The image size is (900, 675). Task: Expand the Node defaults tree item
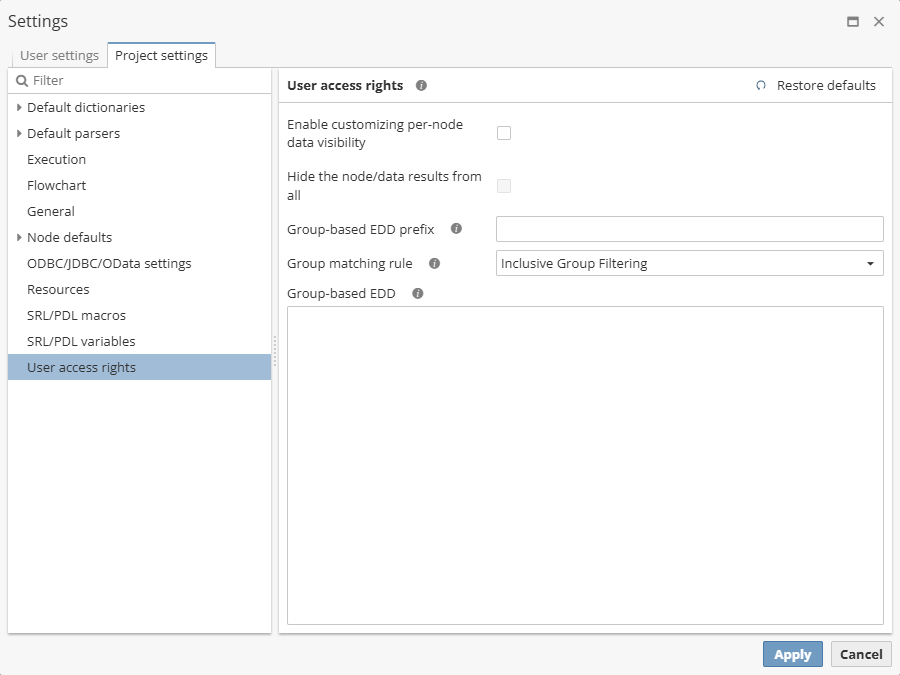tap(19, 237)
